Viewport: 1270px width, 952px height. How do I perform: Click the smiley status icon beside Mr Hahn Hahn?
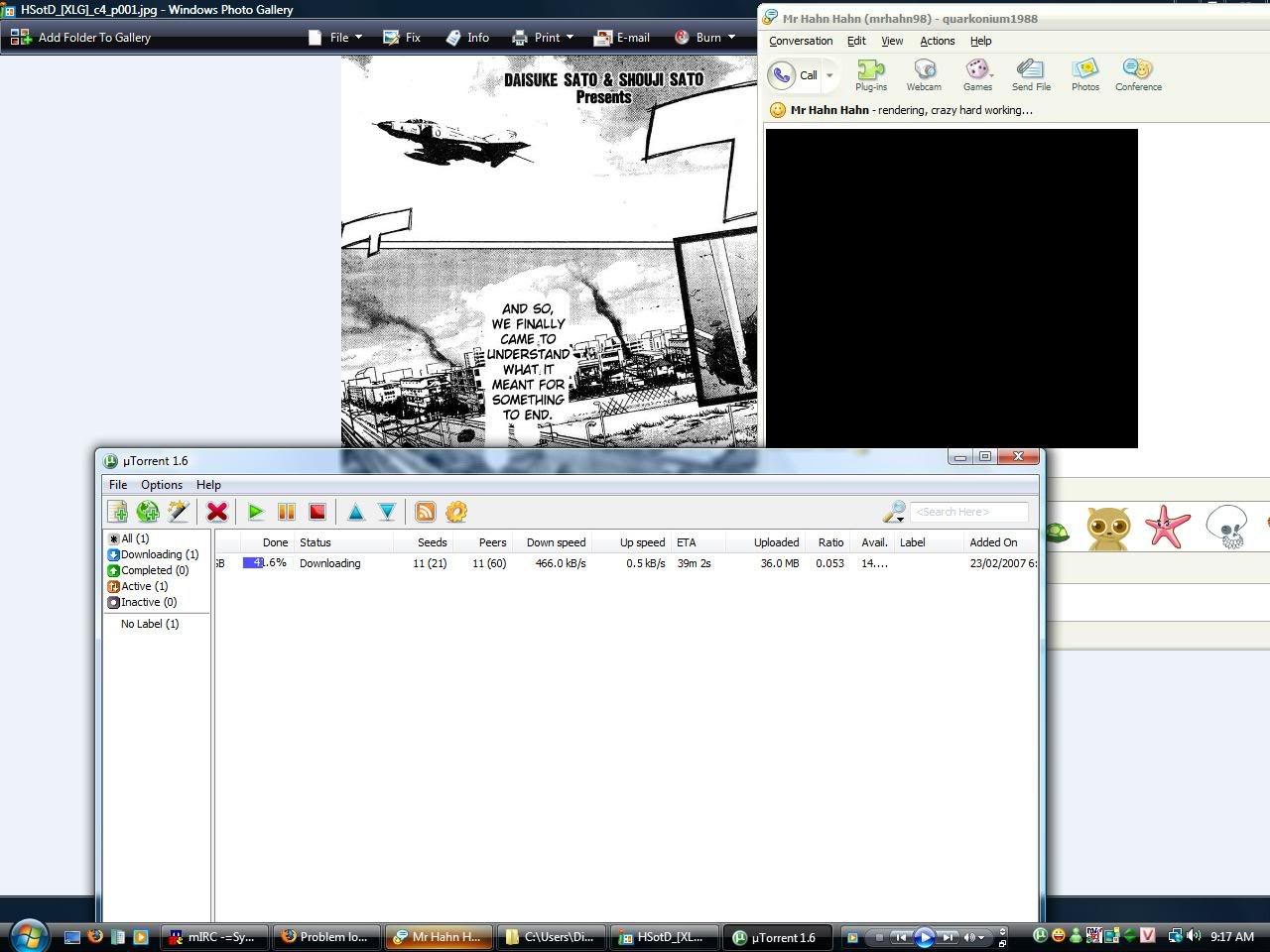click(778, 110)
